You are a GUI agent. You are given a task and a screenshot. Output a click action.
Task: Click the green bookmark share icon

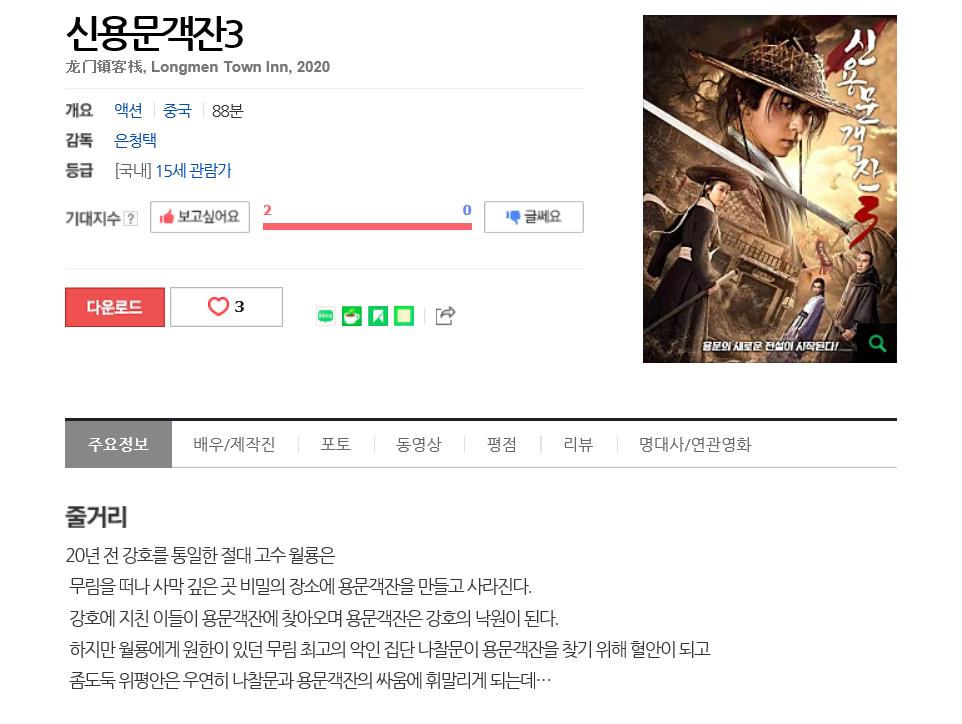[x=378, y=316]
